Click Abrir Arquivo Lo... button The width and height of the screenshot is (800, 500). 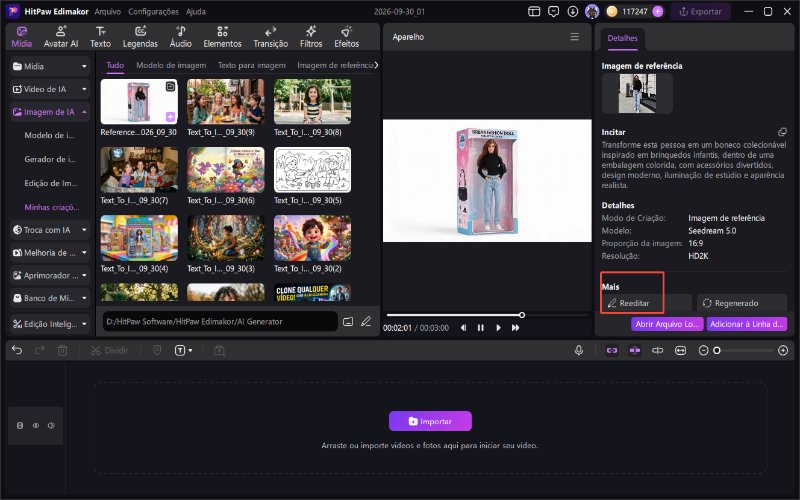pos(667,324)
